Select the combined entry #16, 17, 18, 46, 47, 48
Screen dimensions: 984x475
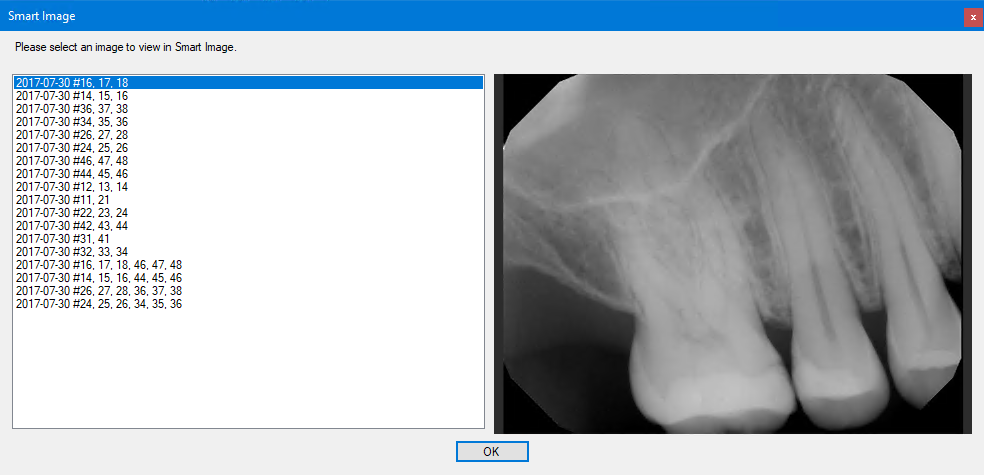point(99,265)
